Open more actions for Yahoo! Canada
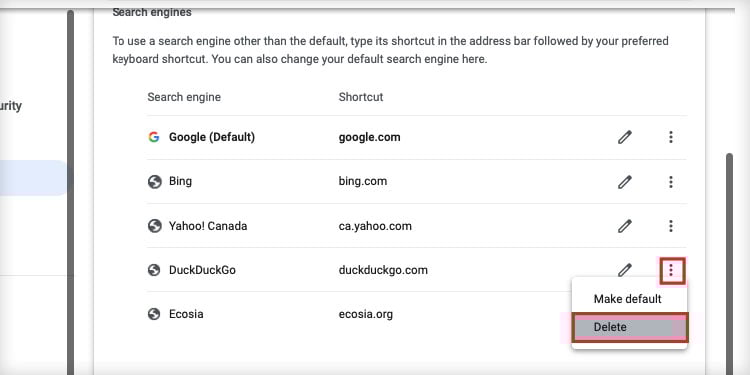 point(671,226)
